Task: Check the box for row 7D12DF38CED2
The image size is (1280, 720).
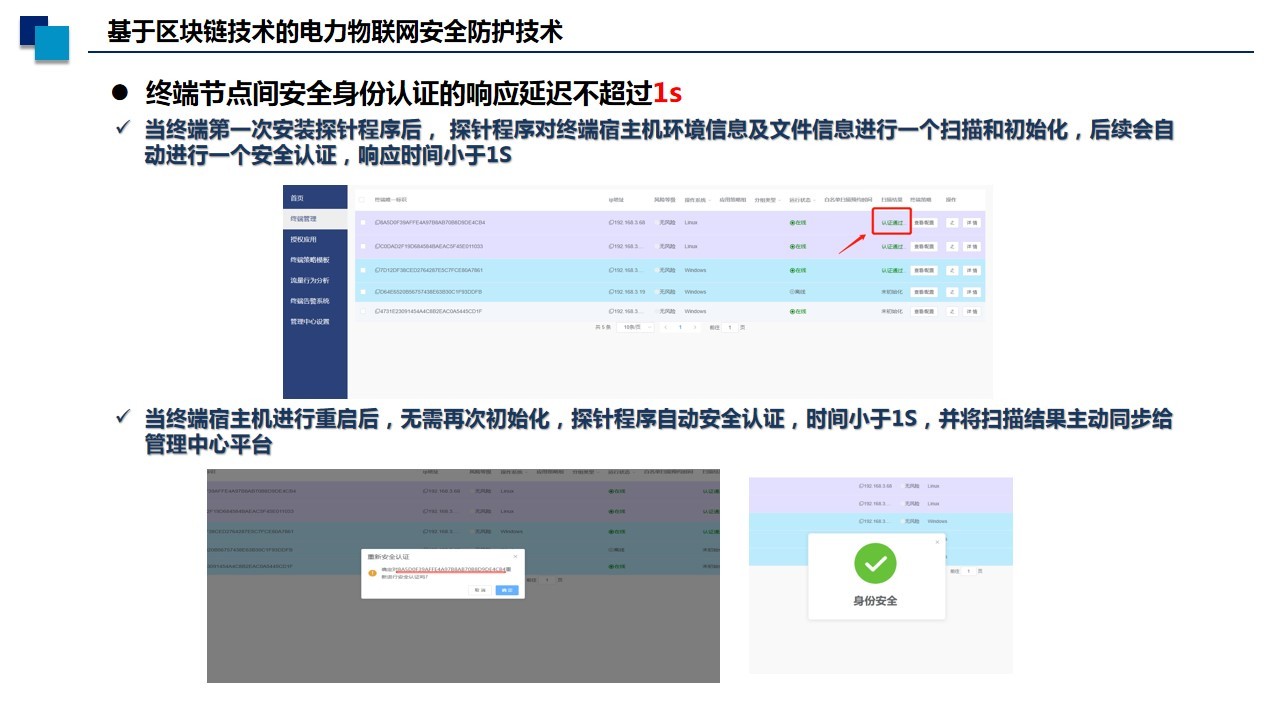Action: 363,270
